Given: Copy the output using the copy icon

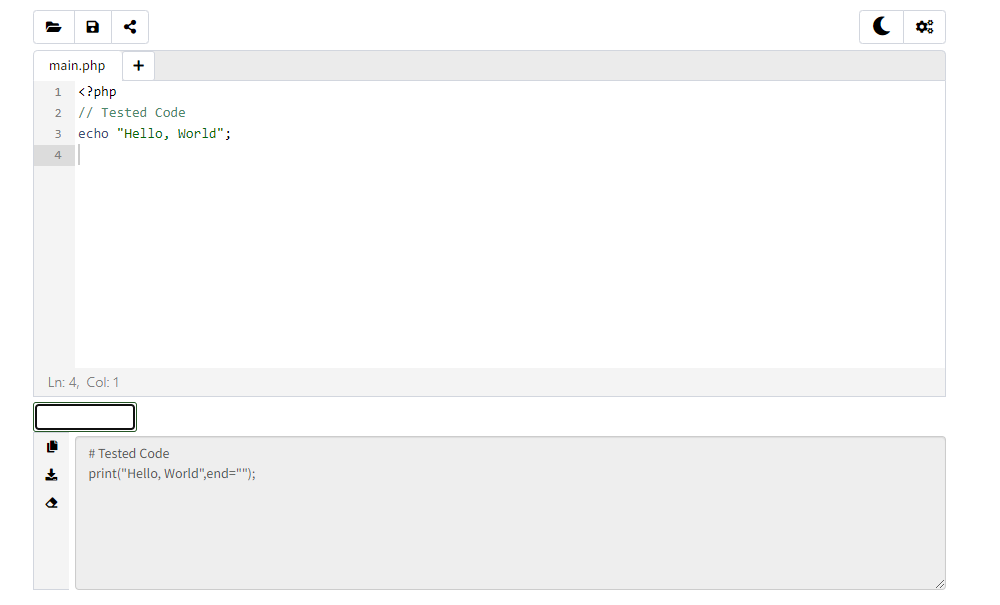Looking at the screenshot, I should click(x=52, y=447).
